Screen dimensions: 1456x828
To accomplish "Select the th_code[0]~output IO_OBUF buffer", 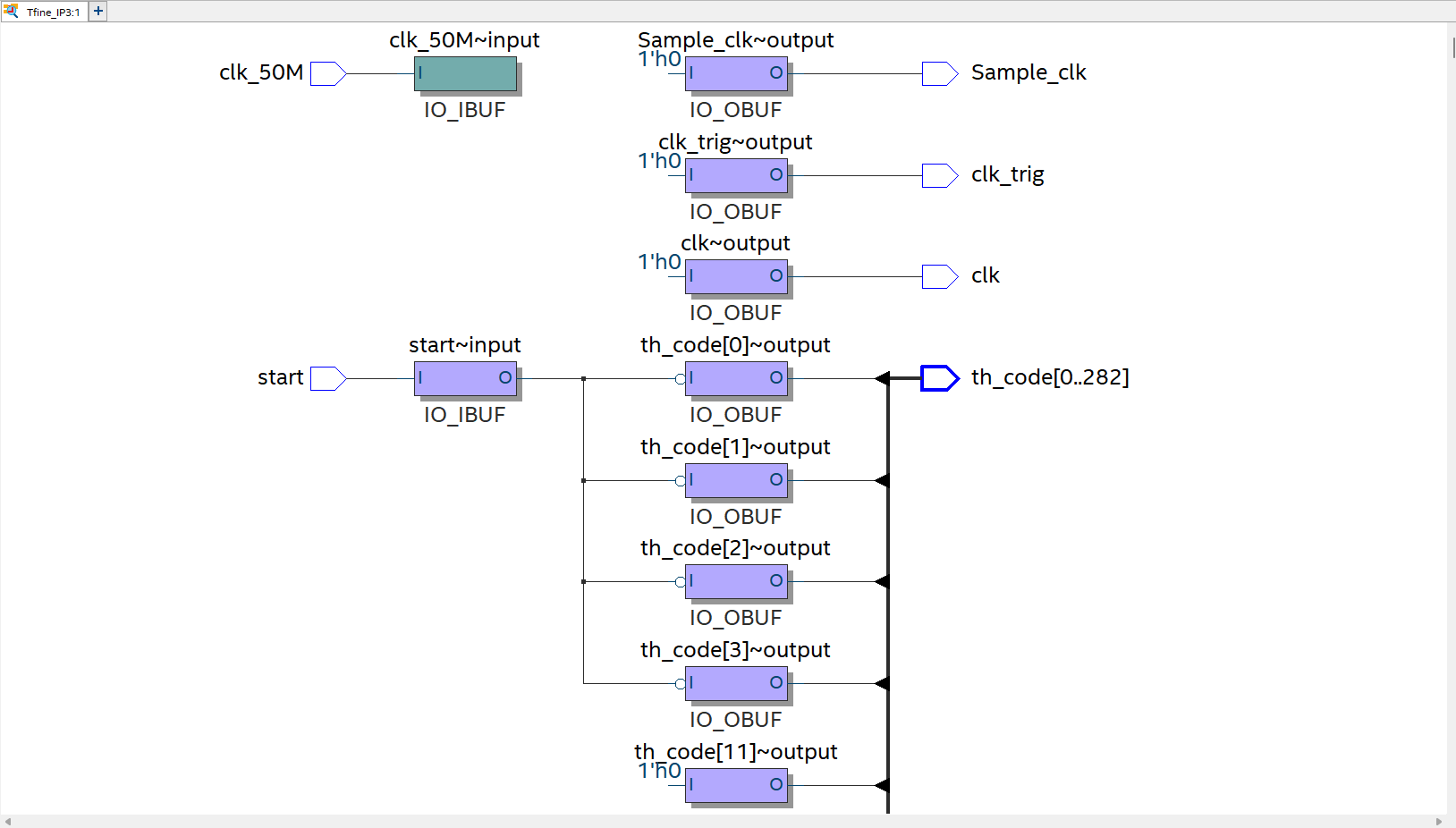I will tap(736, 378).
